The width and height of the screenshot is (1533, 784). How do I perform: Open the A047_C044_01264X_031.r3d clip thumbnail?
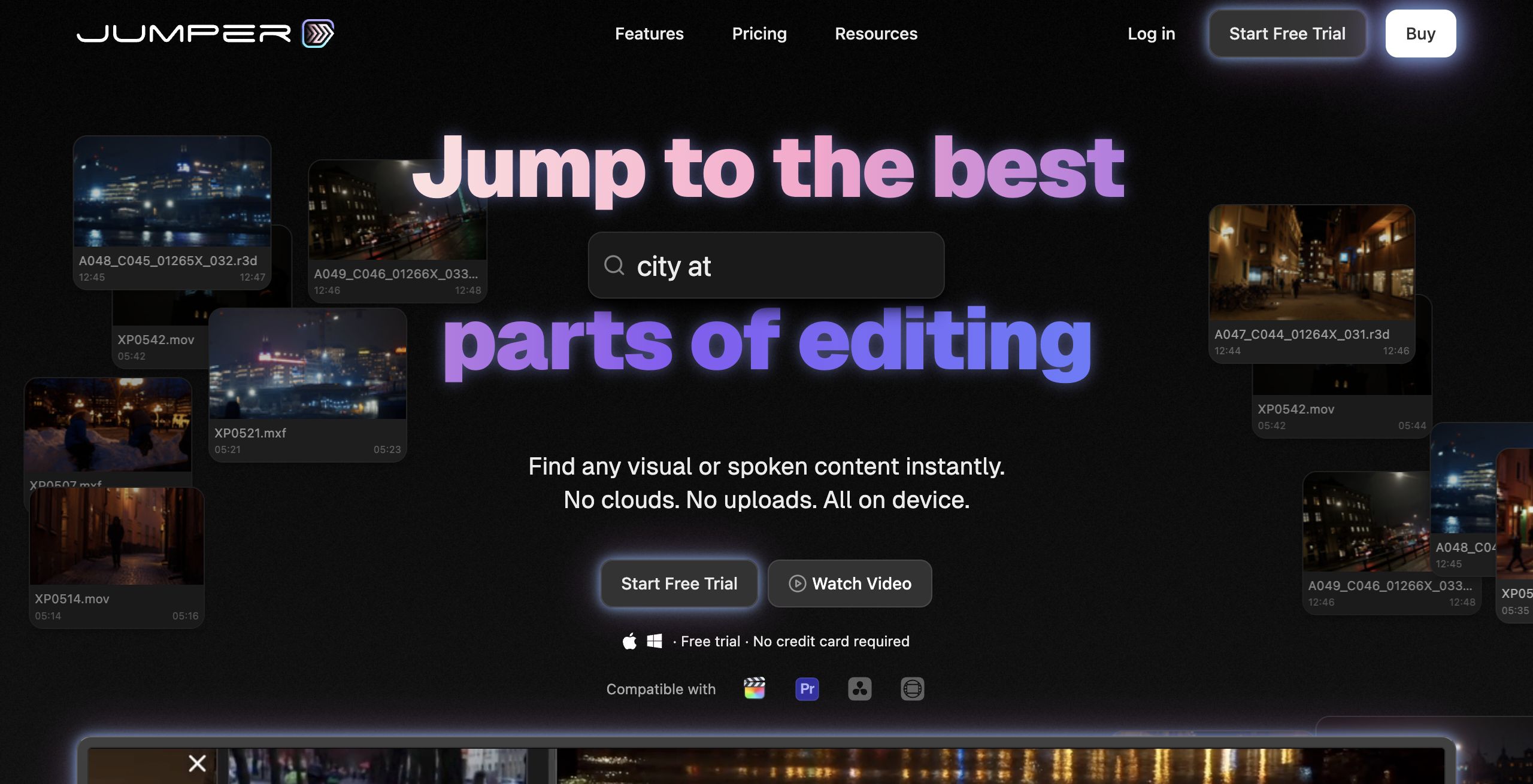(1312, 263)
